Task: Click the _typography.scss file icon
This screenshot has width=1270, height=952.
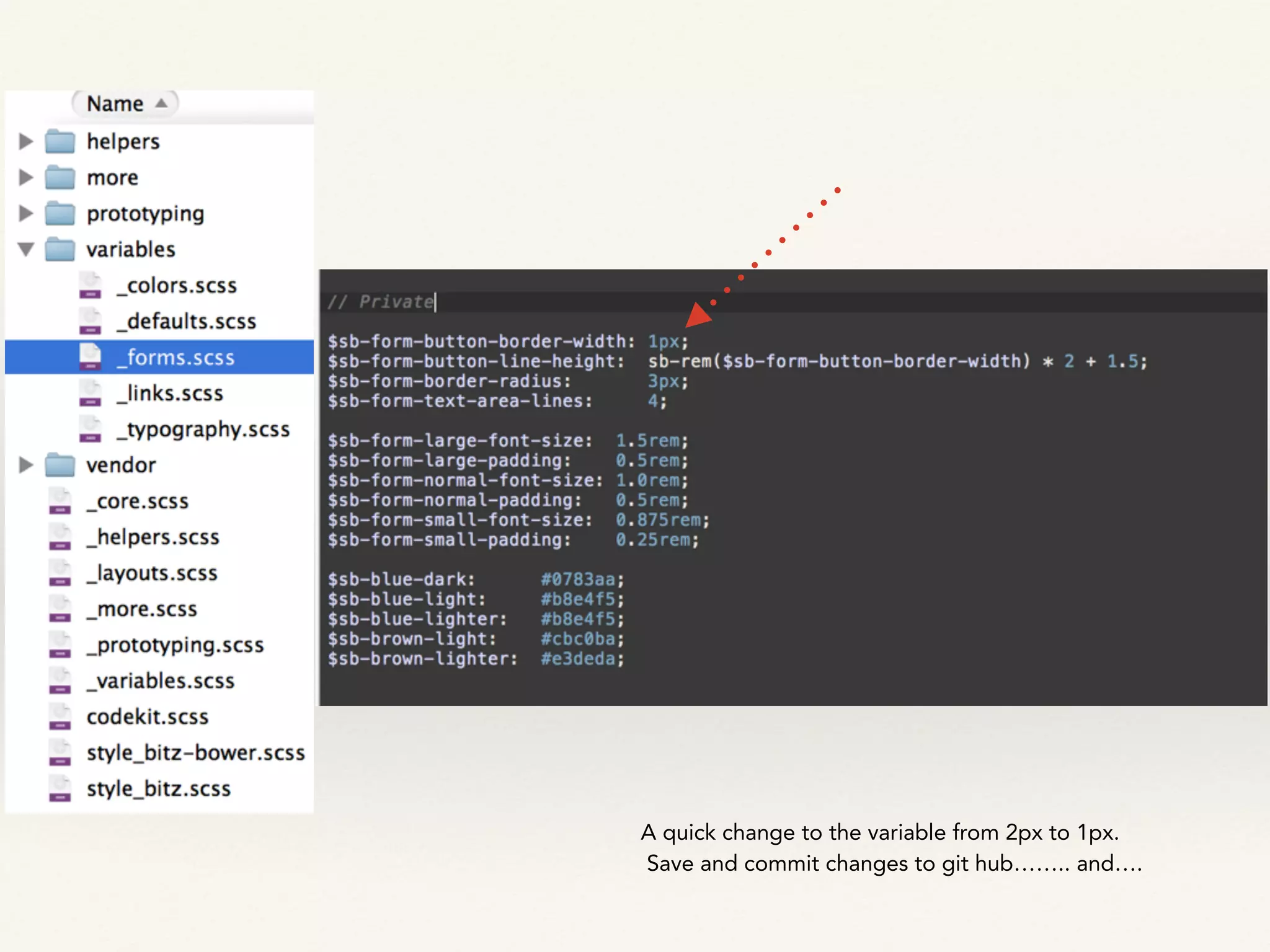Action: click(x=91, y=429)
